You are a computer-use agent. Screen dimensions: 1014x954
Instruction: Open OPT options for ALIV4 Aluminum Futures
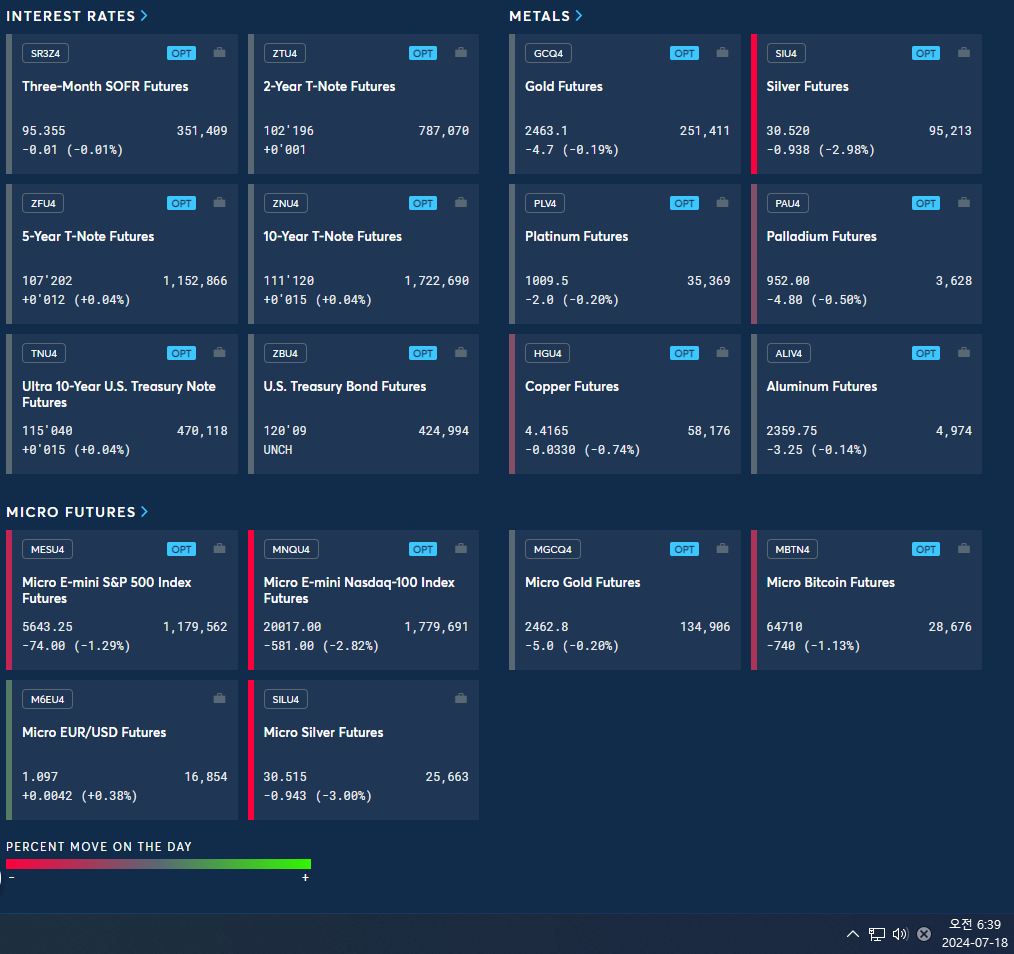point(926,353)
